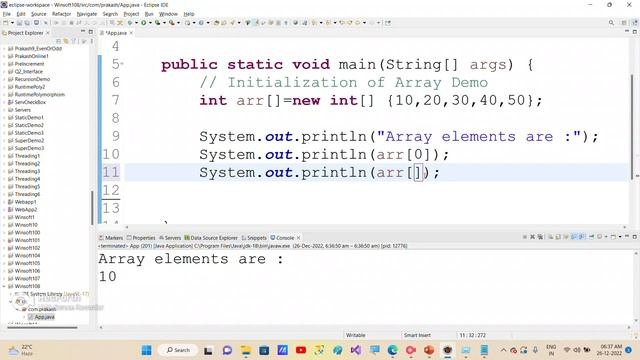This screenshot has width=640, height=360.
Task: Minimize the Console panel
Action: [627, 236]
